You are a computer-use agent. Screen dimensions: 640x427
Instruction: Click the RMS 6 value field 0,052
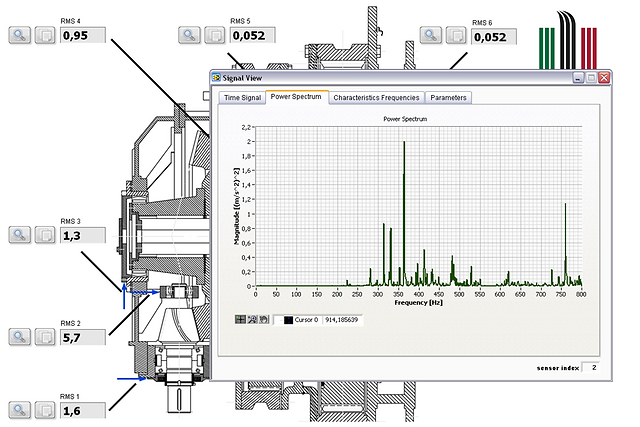pos(494,37)
